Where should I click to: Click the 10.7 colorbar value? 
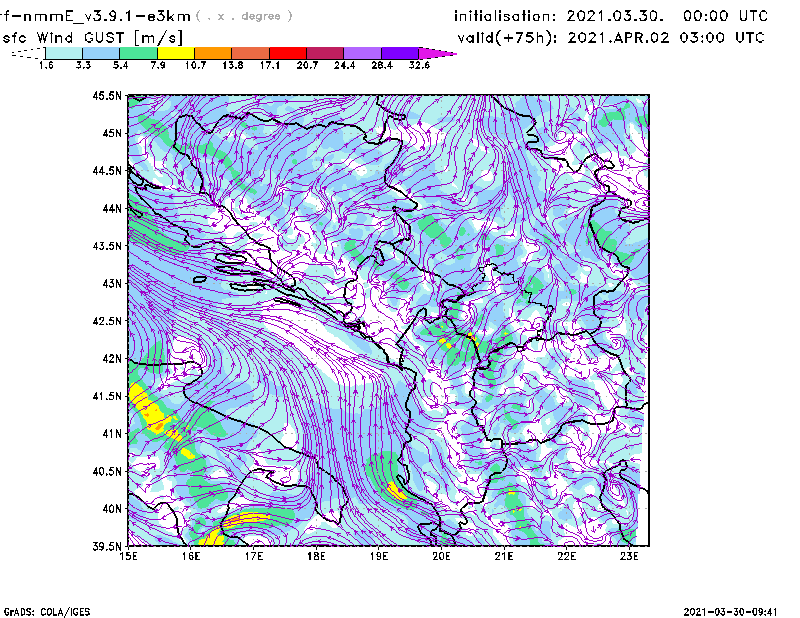pos(195,65)
